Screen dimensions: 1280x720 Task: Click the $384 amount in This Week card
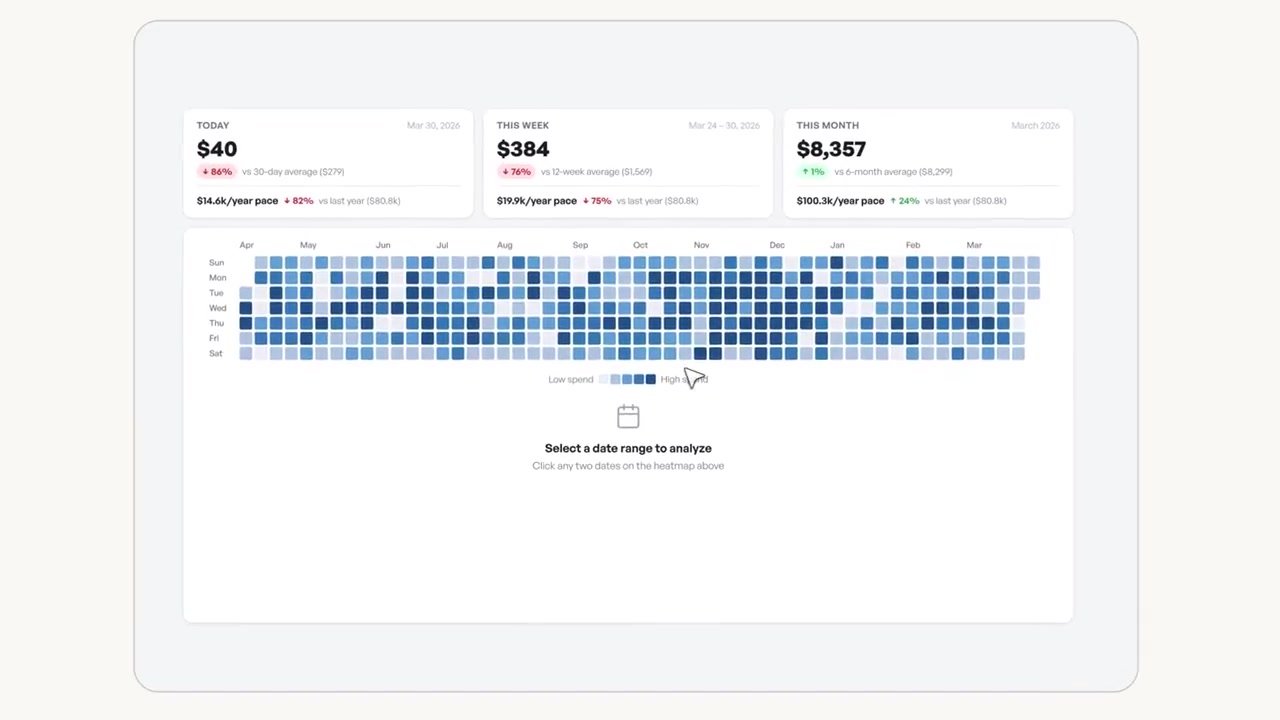(x=523, y=149)
